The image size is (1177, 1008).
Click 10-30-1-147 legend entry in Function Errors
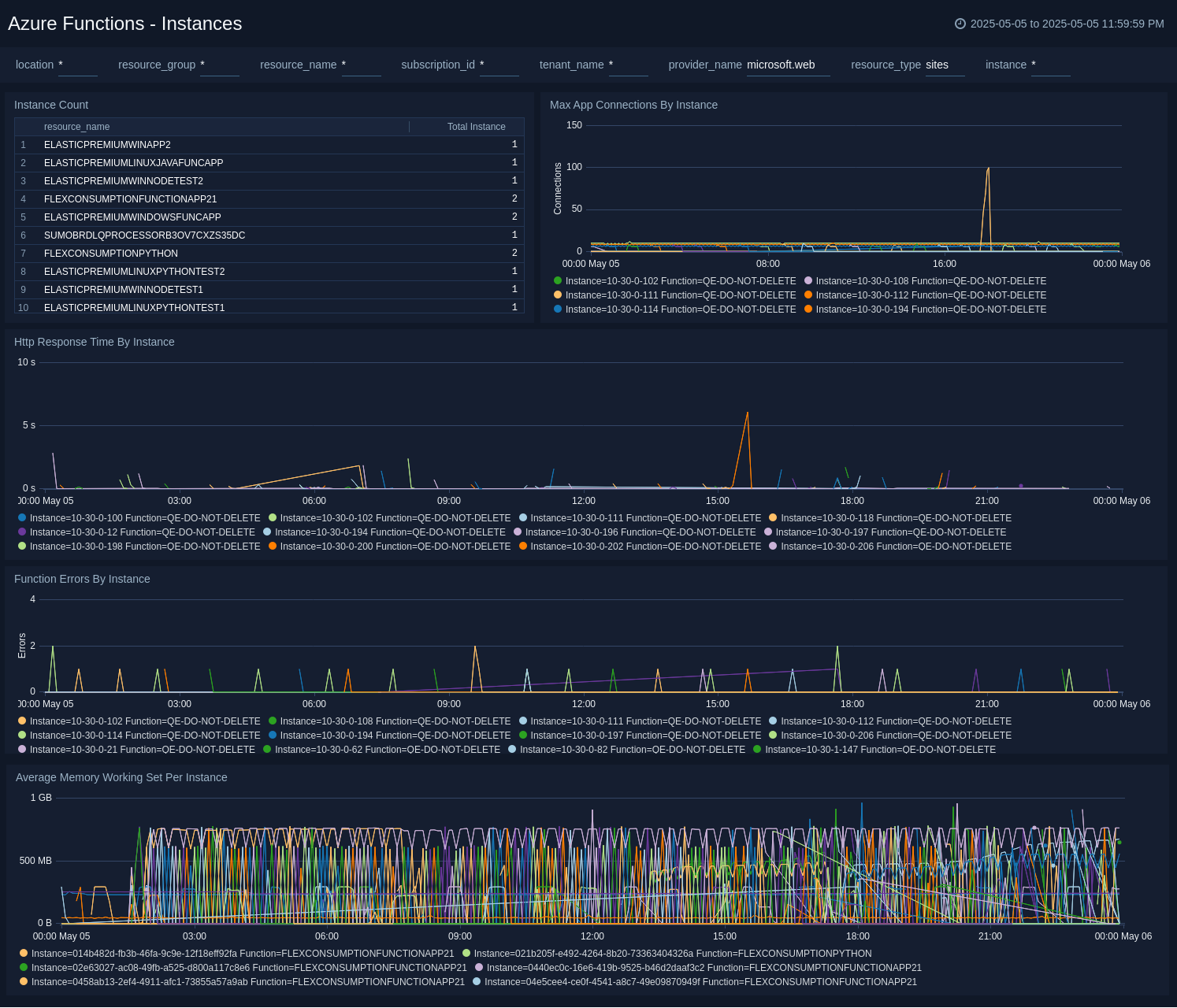pos(874,750)
